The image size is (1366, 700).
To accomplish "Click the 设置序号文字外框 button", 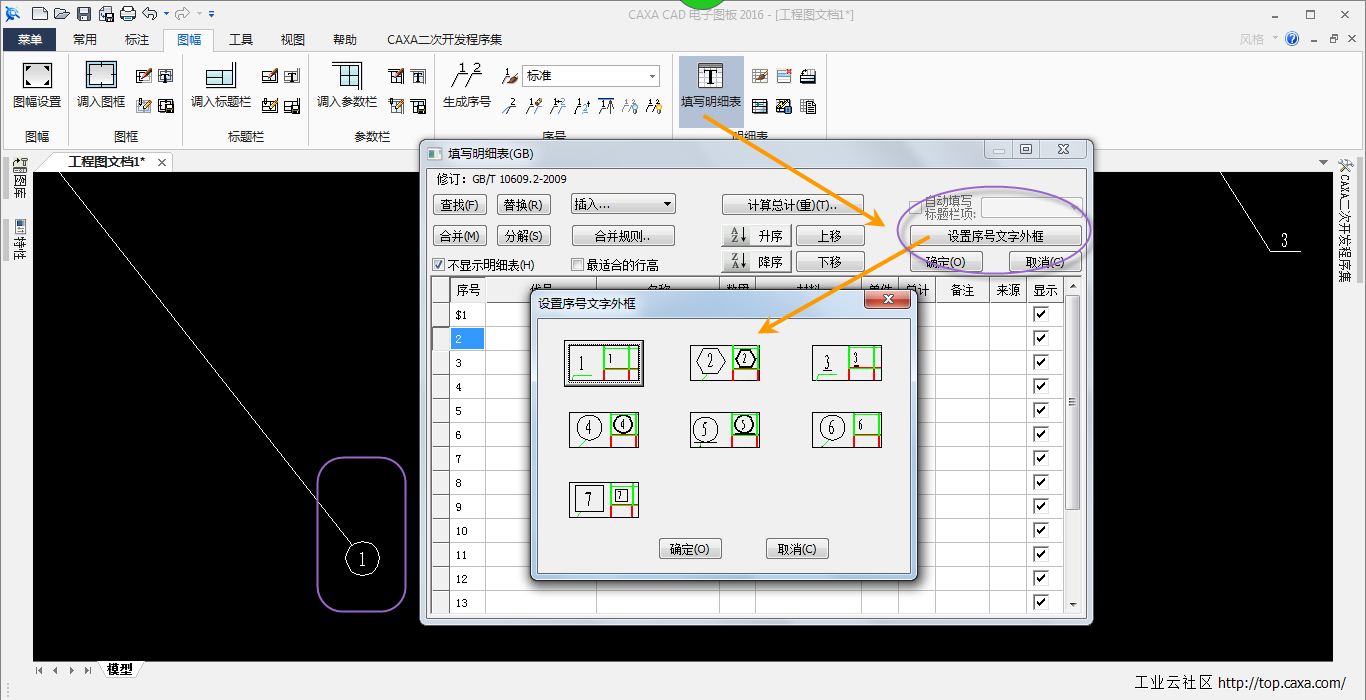I will tap(995, 236).
